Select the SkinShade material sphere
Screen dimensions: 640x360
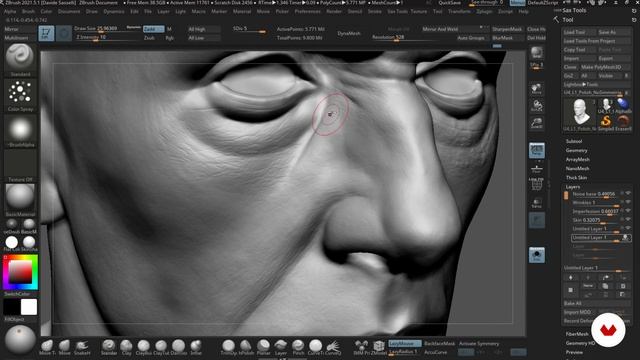coord(29,242)
